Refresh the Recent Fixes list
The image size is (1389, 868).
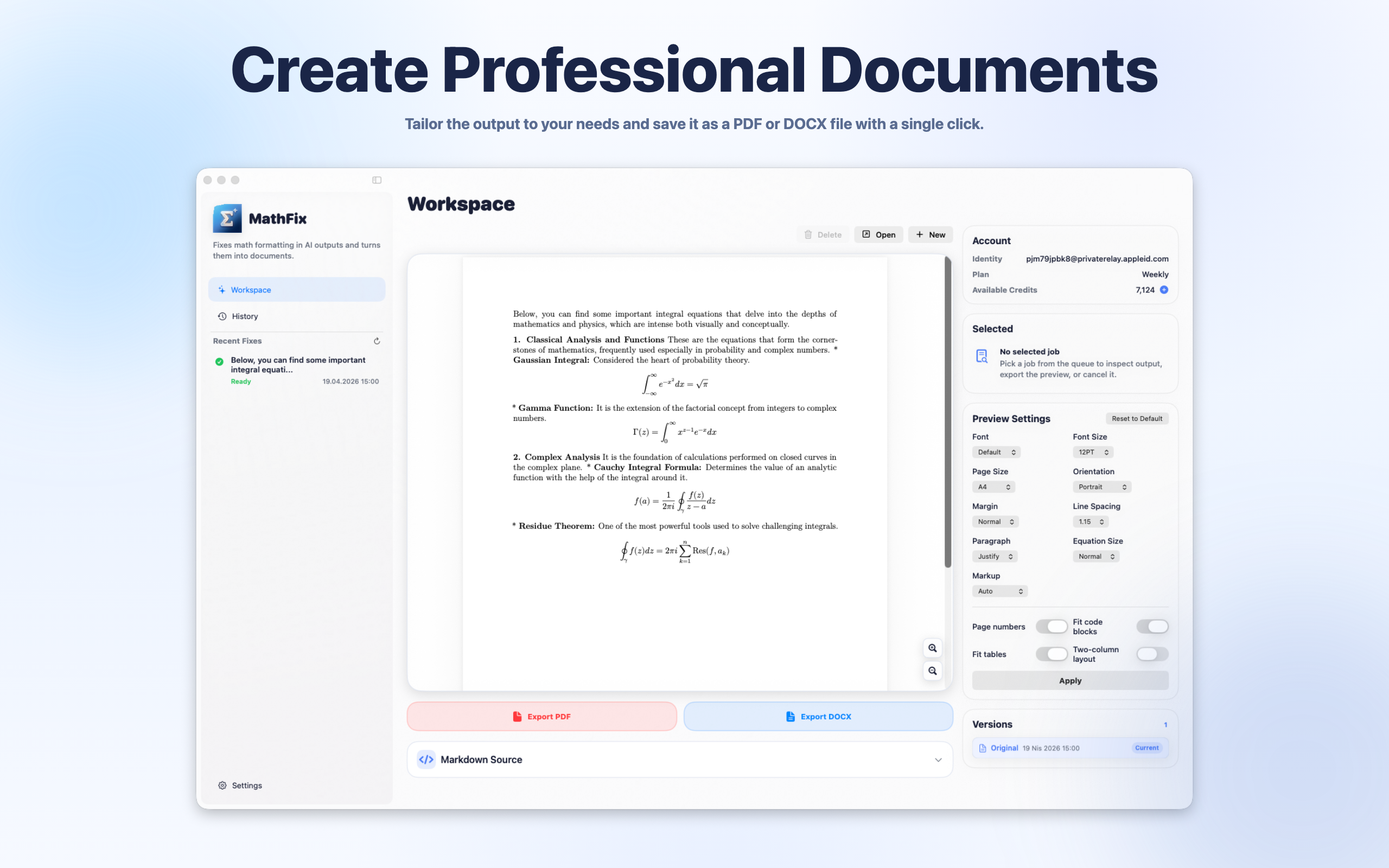tap(377, 341)
